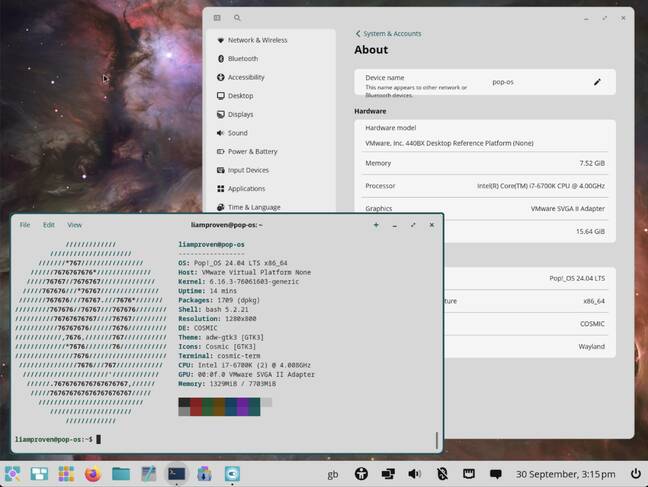Viewport: 648px width, 487px height.
Task: Edit the device name with pencil icon
Action: click(597, 82)
